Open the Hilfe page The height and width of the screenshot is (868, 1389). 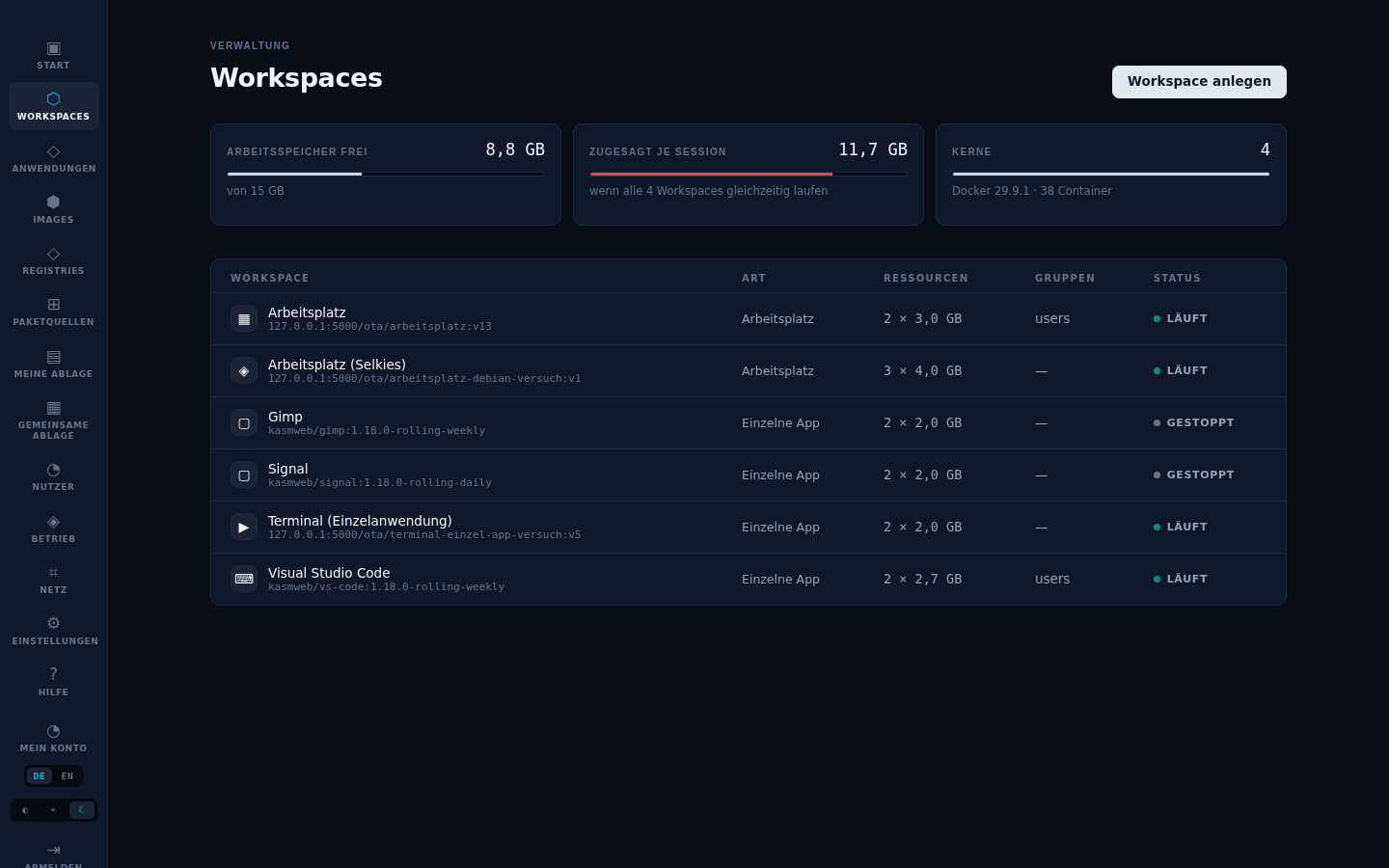tap(53, 682)
